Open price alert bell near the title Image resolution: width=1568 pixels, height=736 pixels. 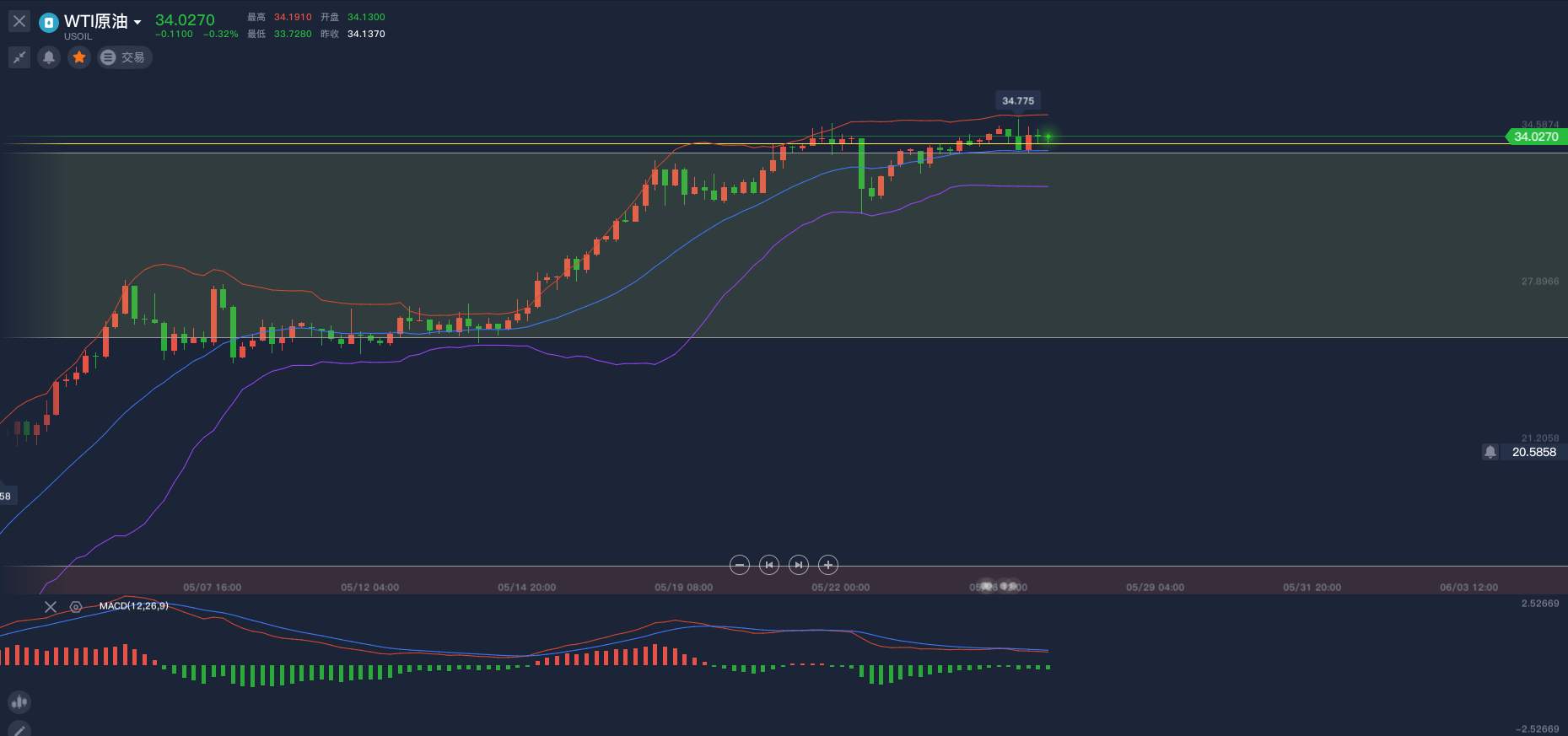pyautogui.click(x=49, y=57)
